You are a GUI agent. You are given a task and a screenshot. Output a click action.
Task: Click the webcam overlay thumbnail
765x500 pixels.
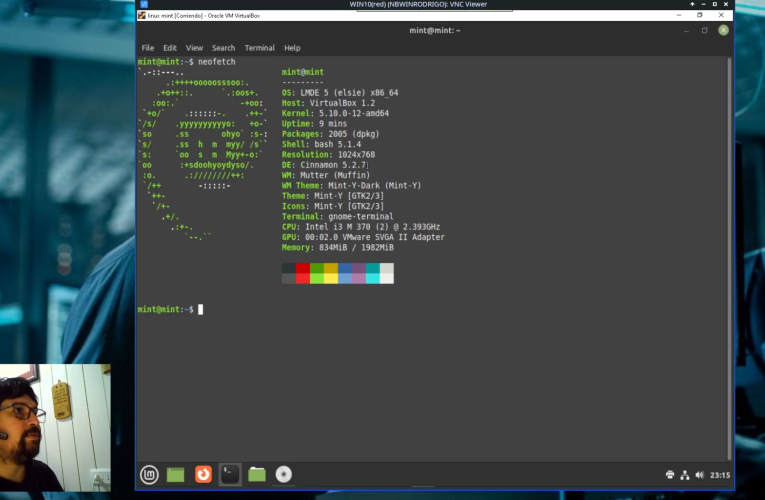tap(55, 427)
